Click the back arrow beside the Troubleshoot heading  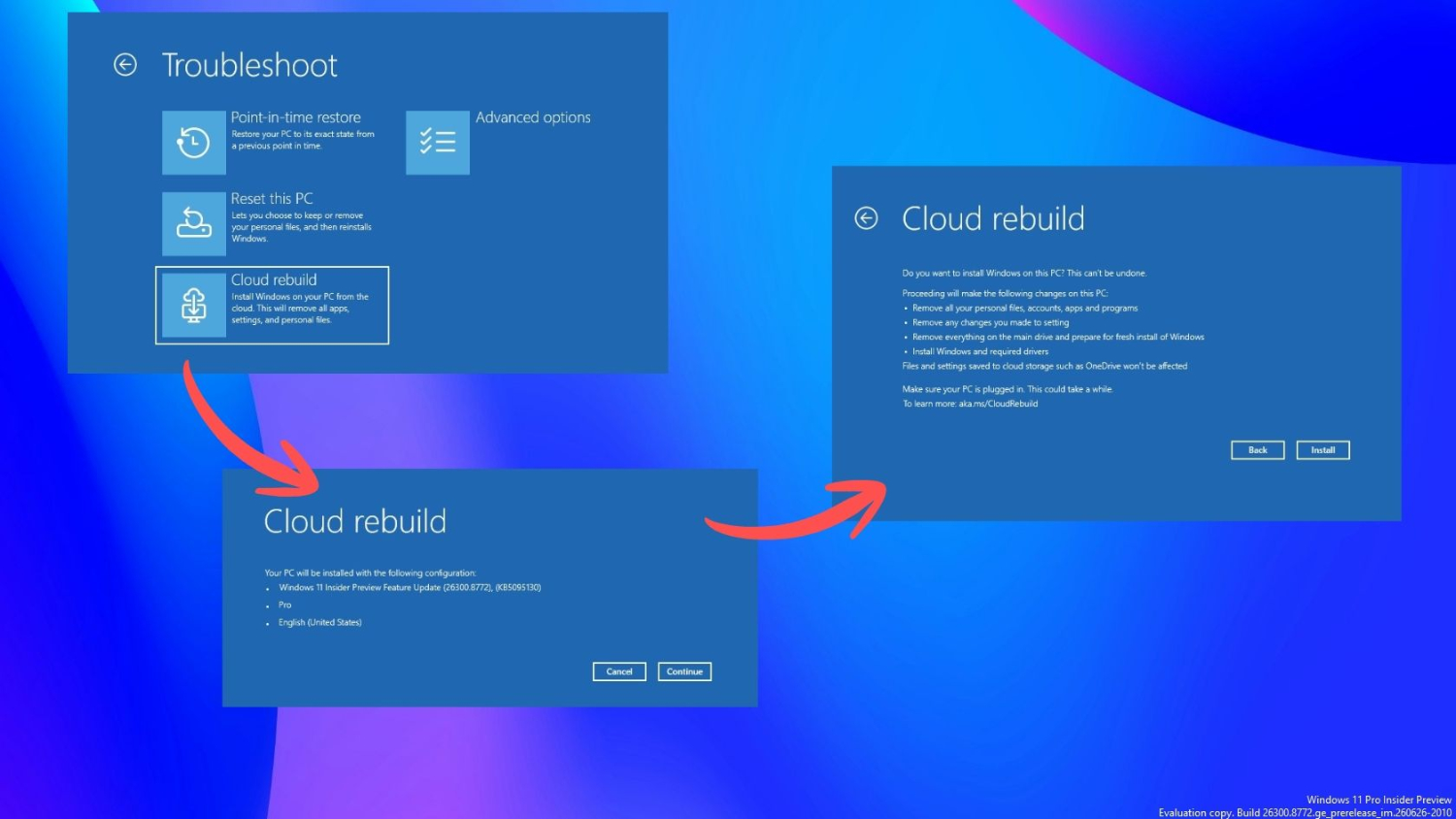125,65
